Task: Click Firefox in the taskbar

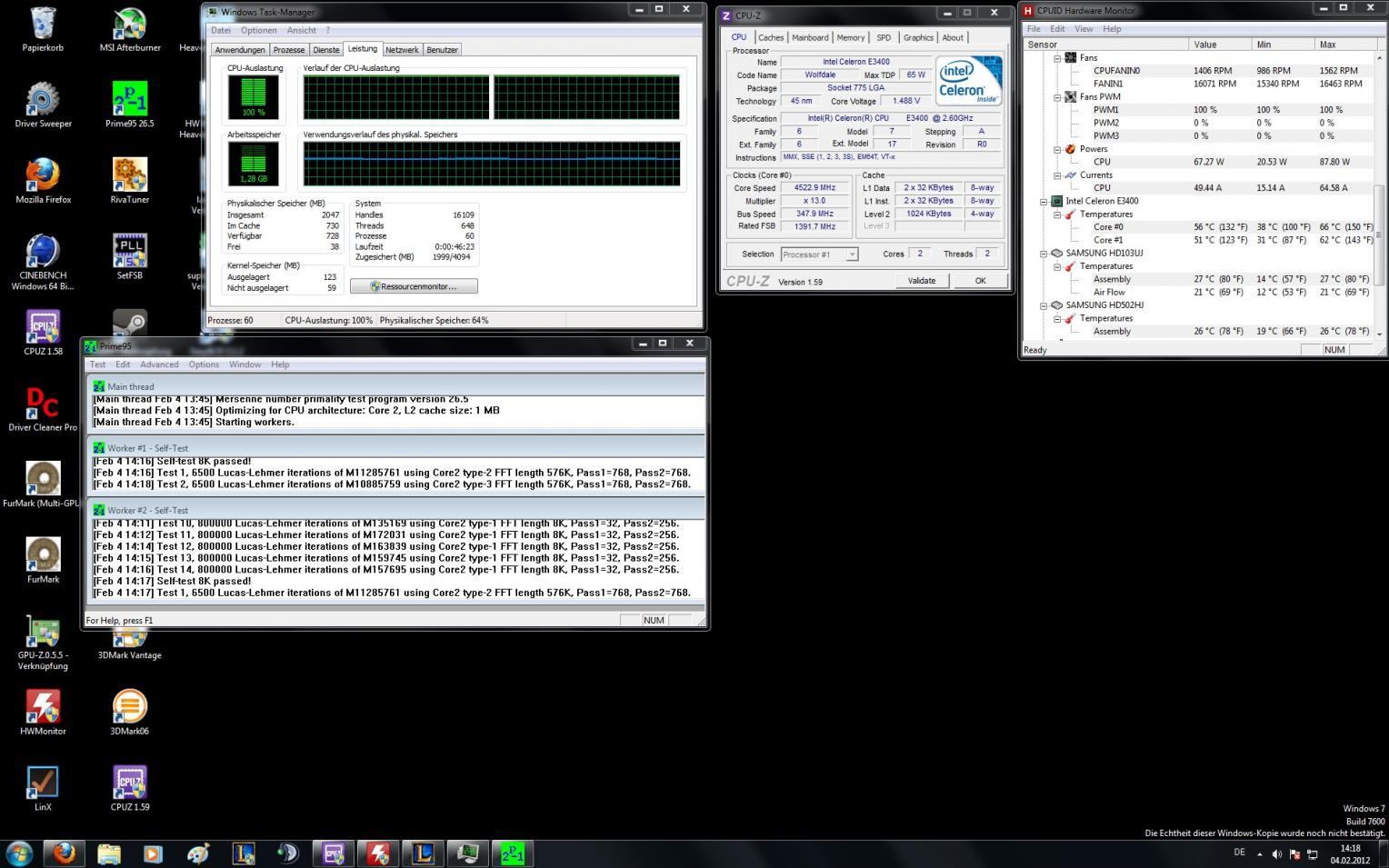Action: click(64, 853)
